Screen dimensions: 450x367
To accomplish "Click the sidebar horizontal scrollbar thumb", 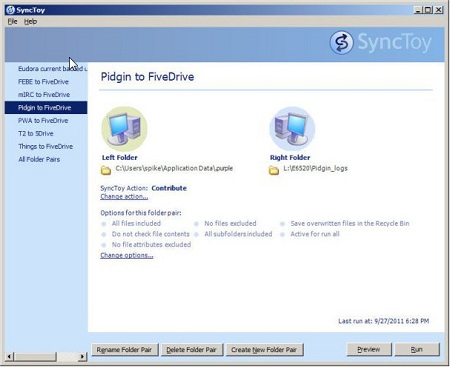I will [35, 357].
